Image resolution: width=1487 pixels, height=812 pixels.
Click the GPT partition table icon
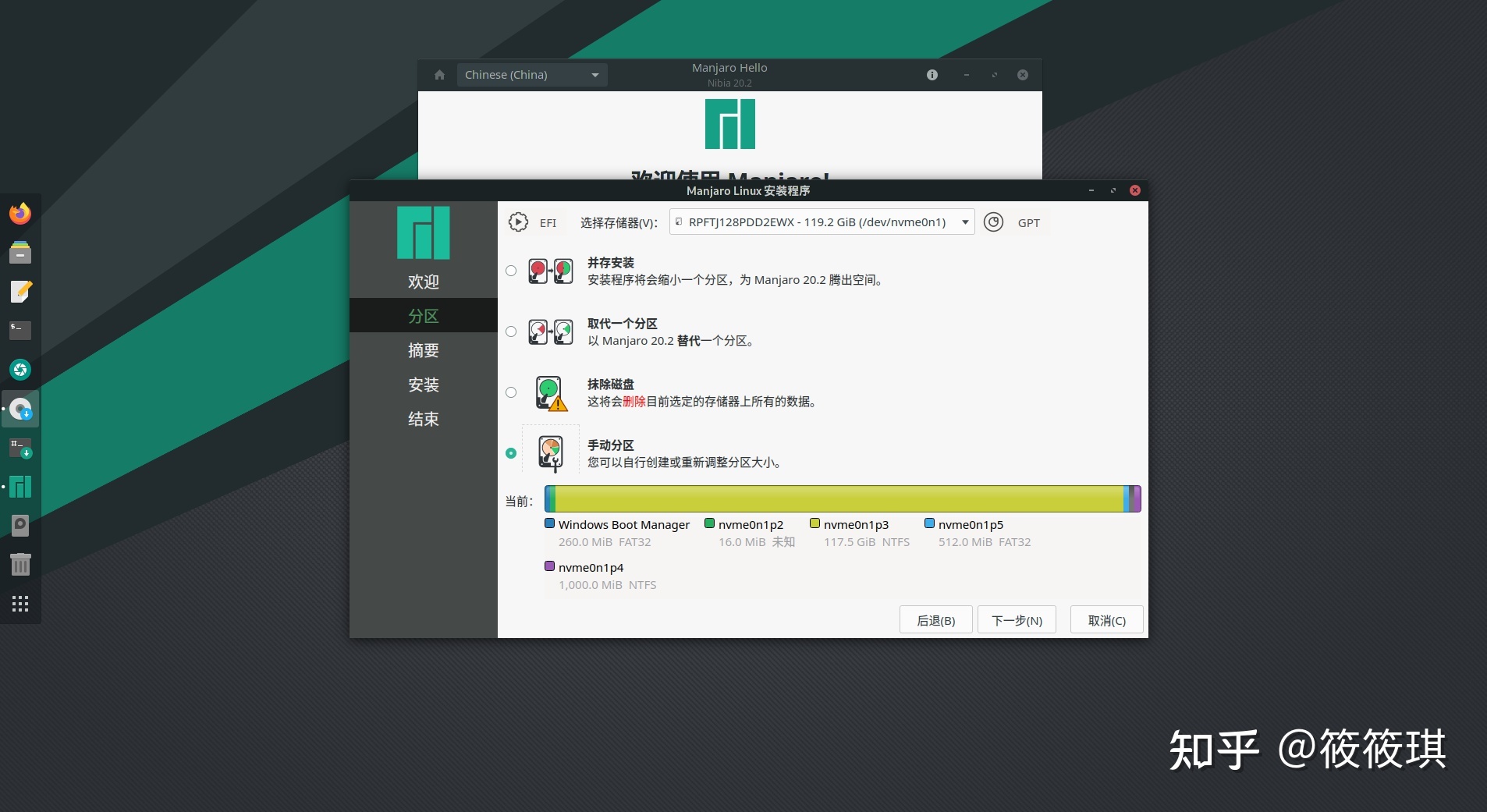click(993, 222)
